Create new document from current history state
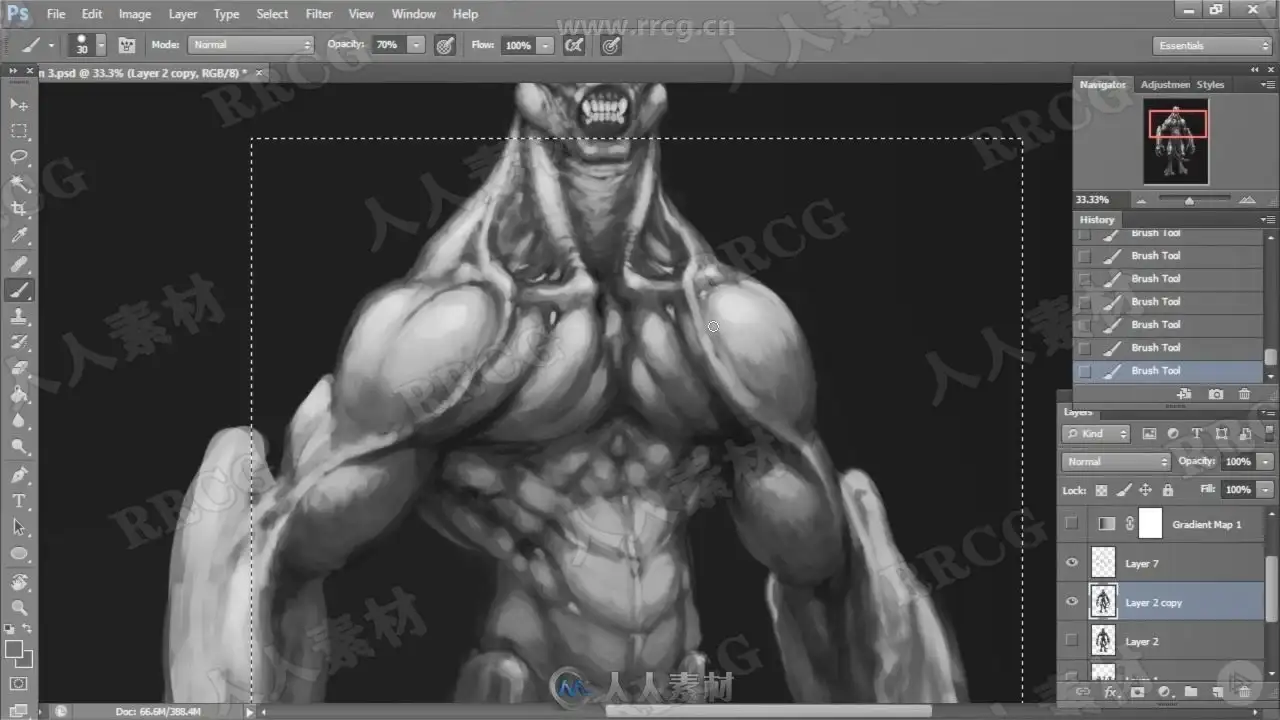The image size is (1280, 720). coord(1185,395)
